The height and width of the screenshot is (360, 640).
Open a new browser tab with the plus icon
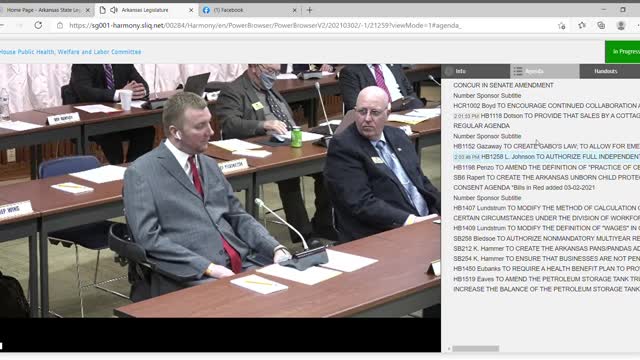(x=309, y=10)
